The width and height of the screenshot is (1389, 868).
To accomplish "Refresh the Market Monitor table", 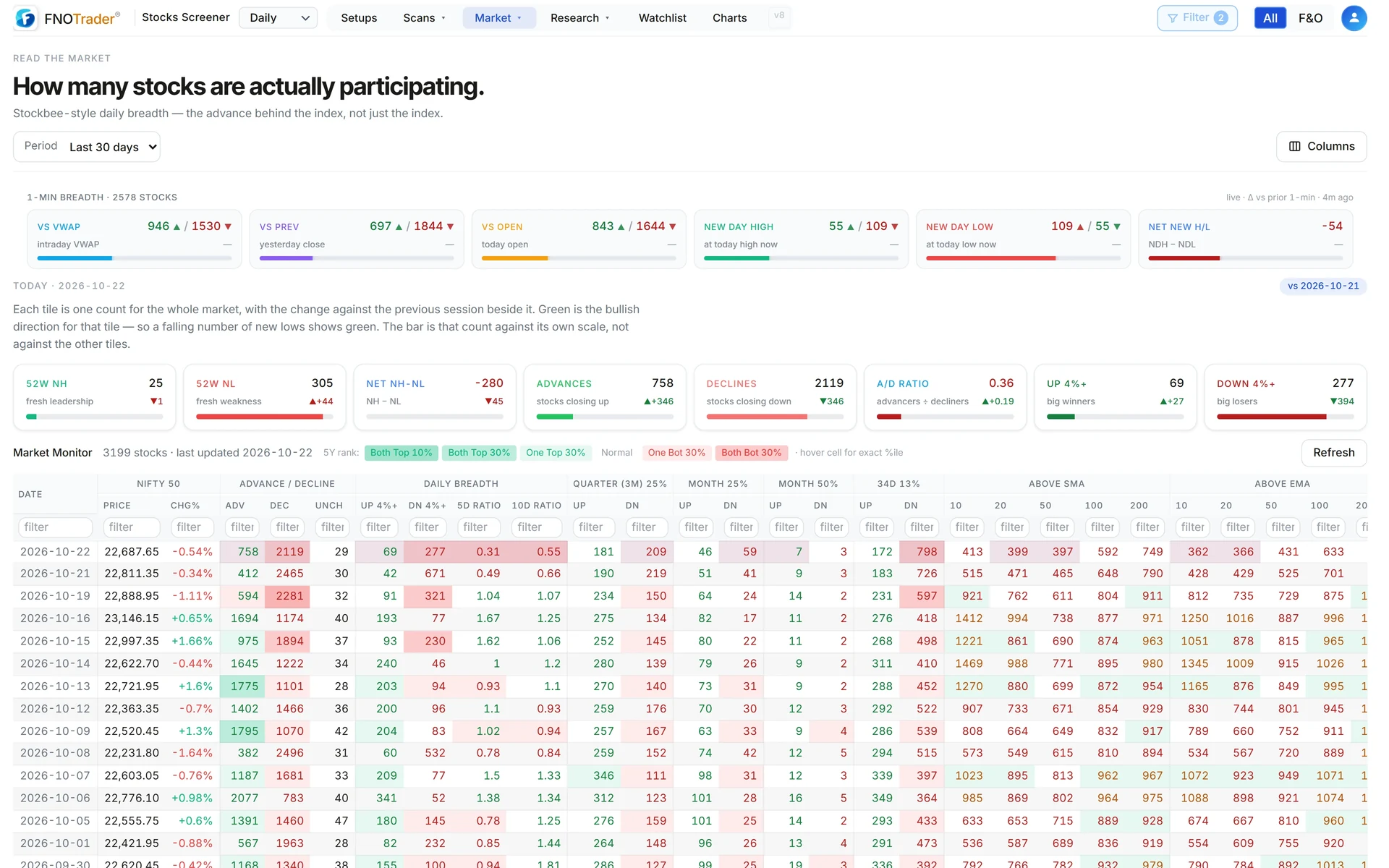I will click(1333, 453).
